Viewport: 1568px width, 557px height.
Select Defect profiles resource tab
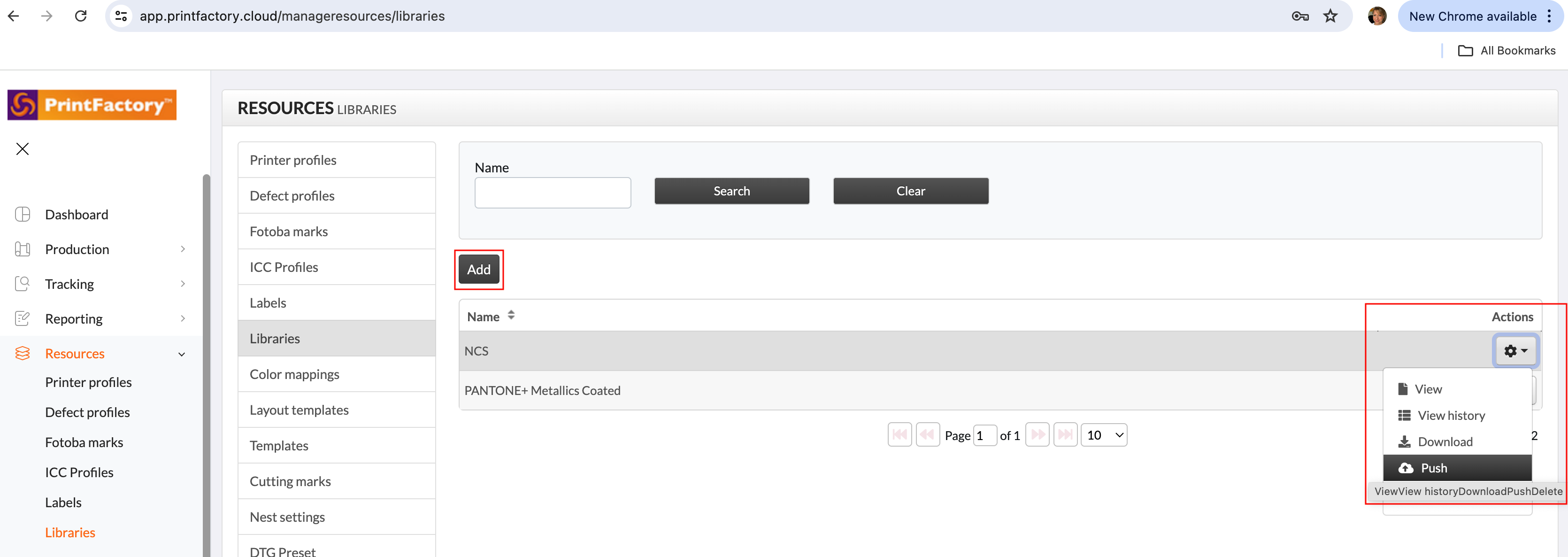[337, 196]
